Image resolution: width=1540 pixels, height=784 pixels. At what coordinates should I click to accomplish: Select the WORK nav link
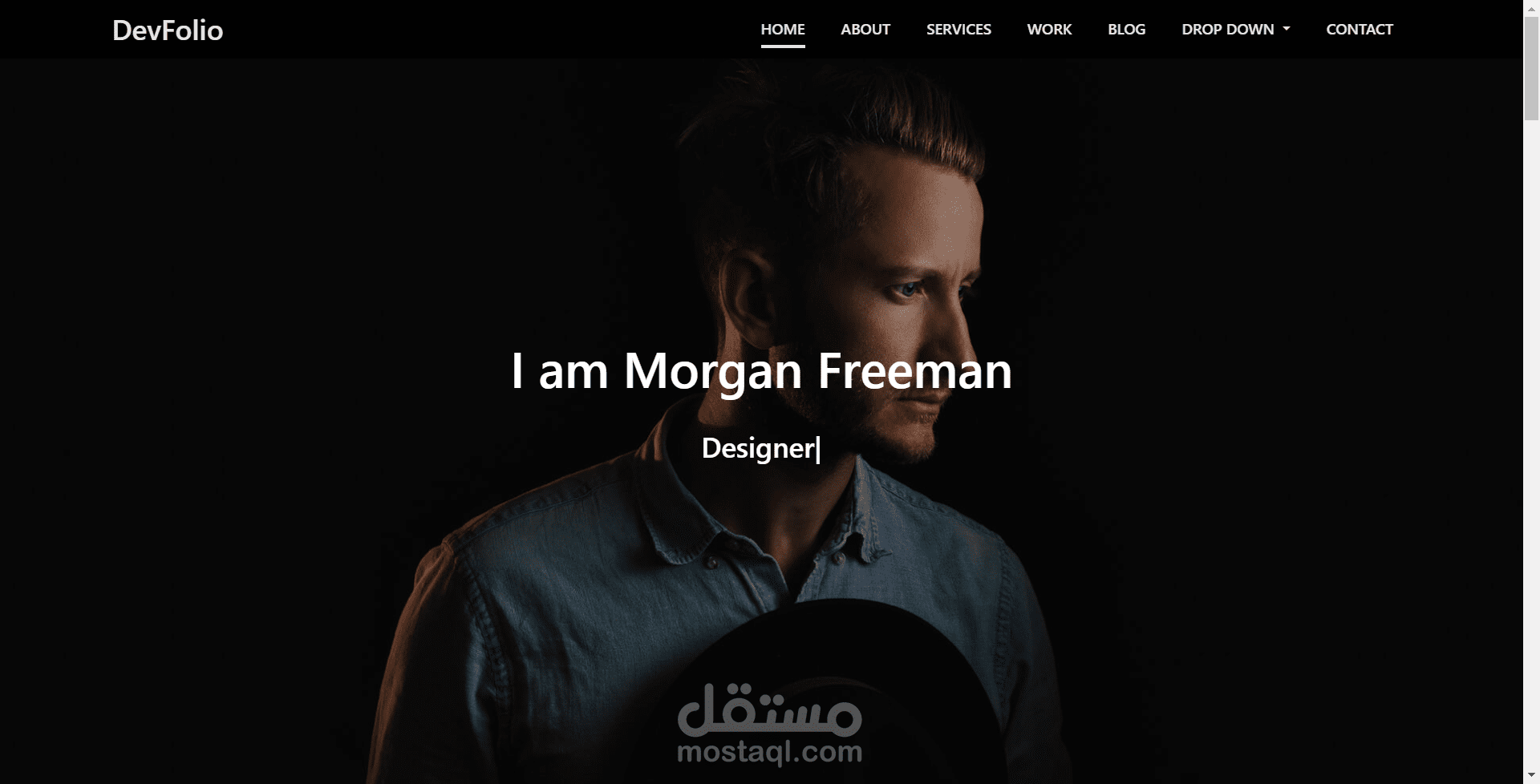click(x=1049, y=30)
